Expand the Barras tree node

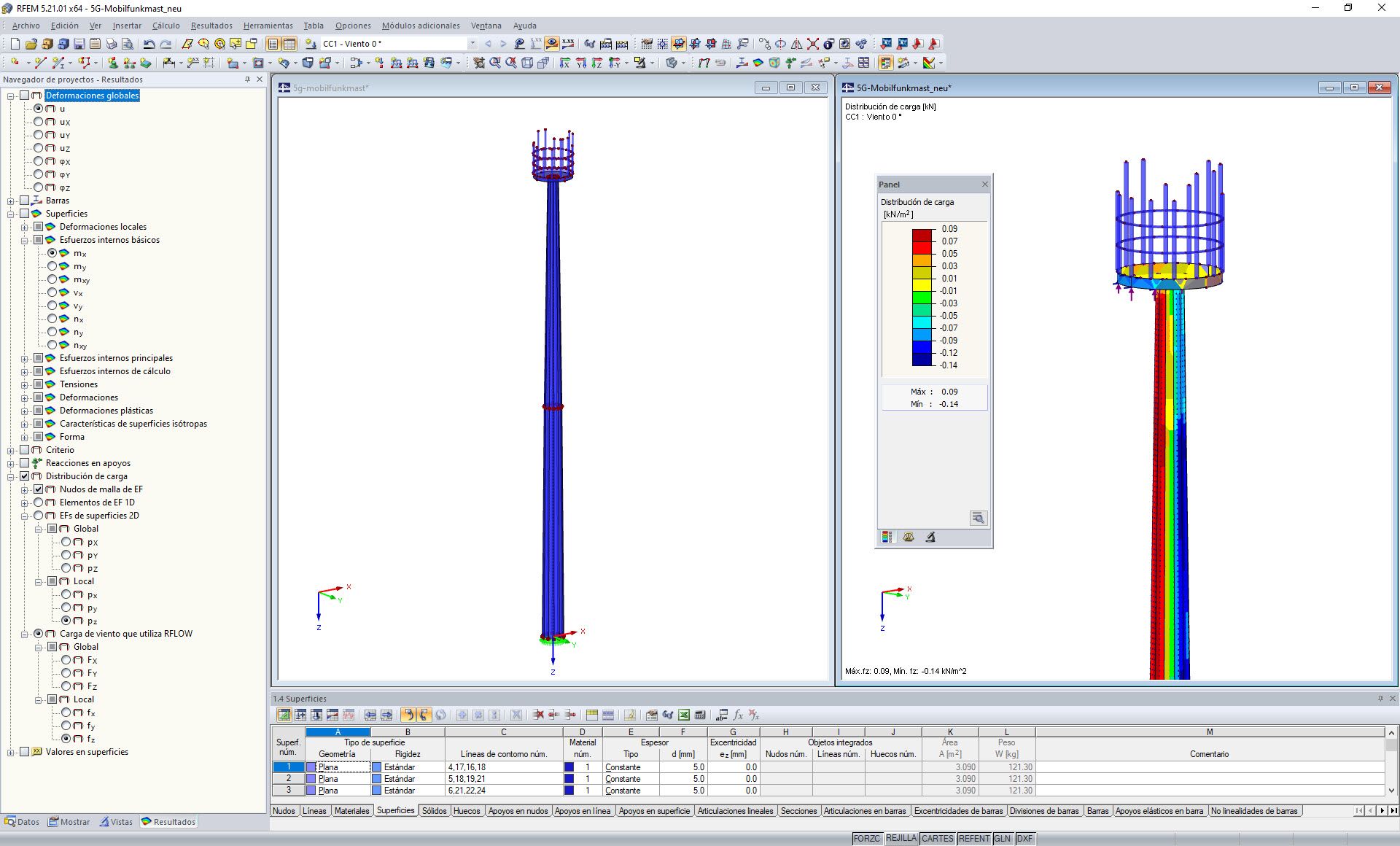[9, 201]
